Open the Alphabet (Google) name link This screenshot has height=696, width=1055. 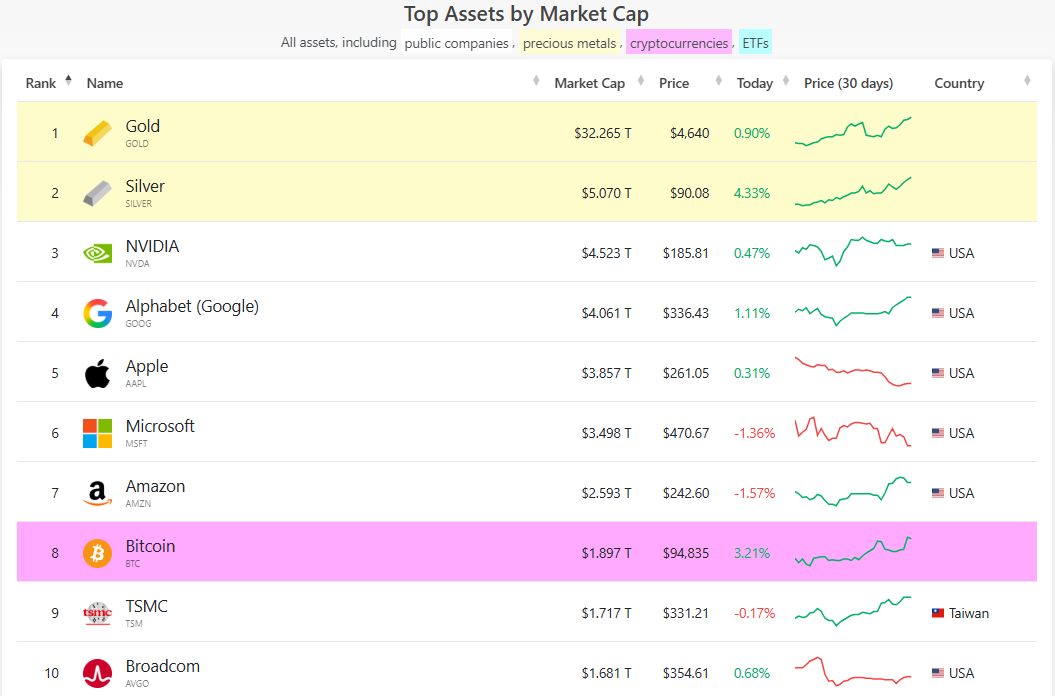tap(192, 307)
